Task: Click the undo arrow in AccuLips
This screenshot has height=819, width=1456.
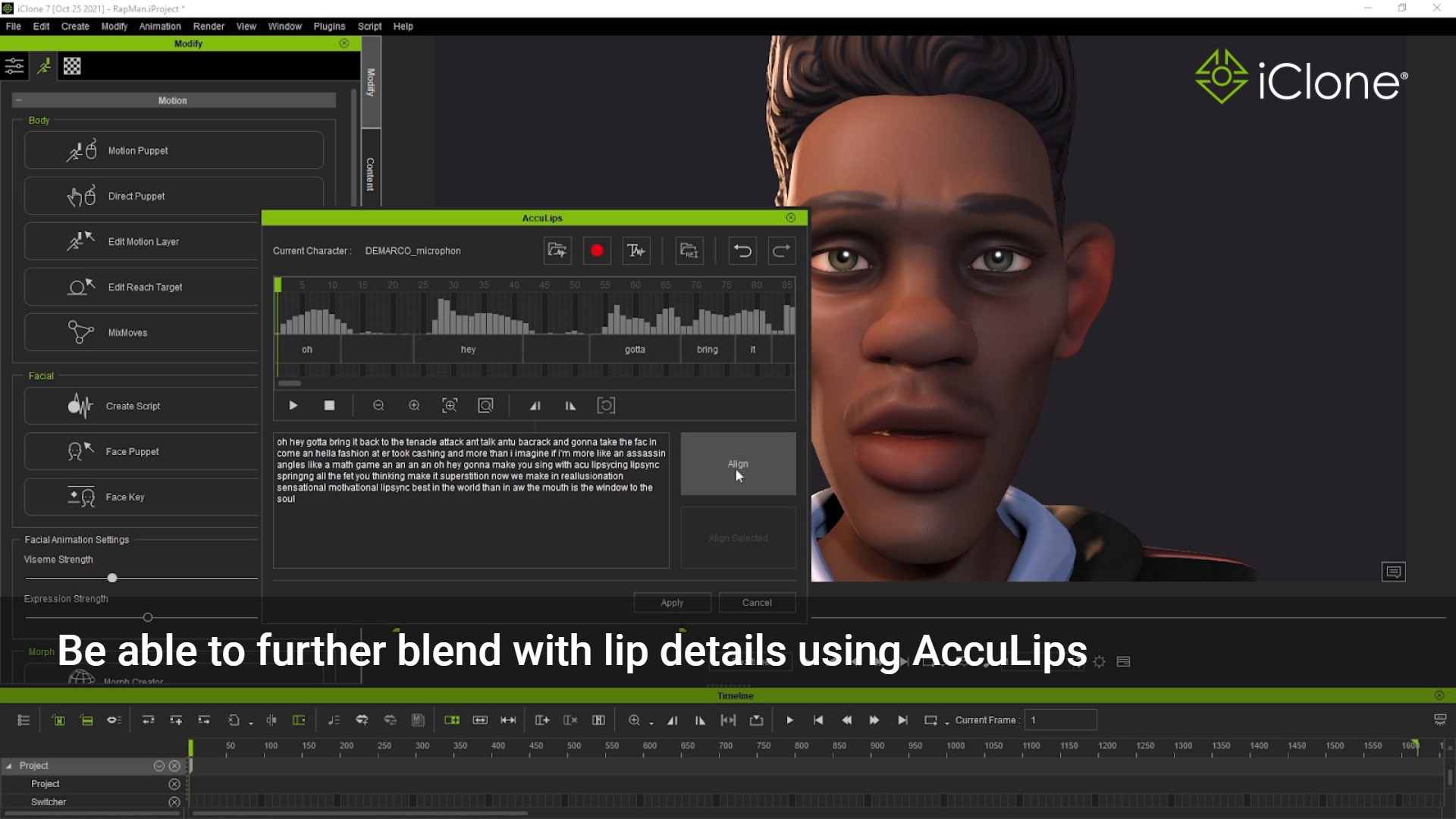Action: [x=742, y=250]
